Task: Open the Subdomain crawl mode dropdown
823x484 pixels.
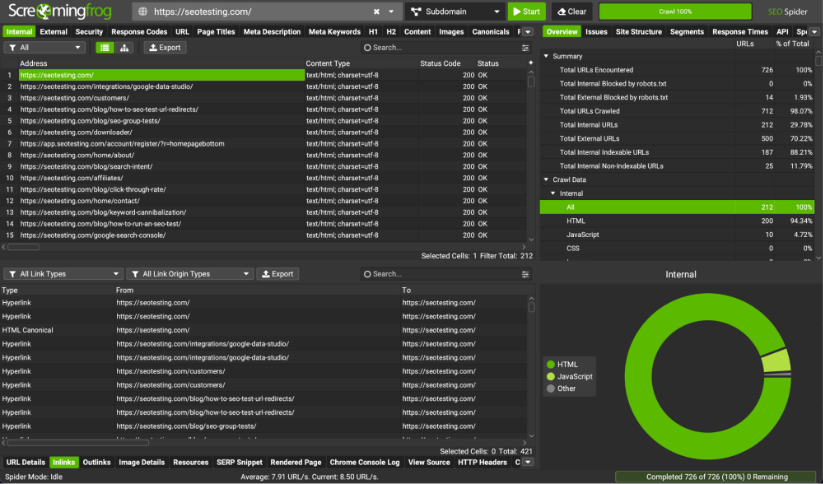Action: click(x=453, y=12)
